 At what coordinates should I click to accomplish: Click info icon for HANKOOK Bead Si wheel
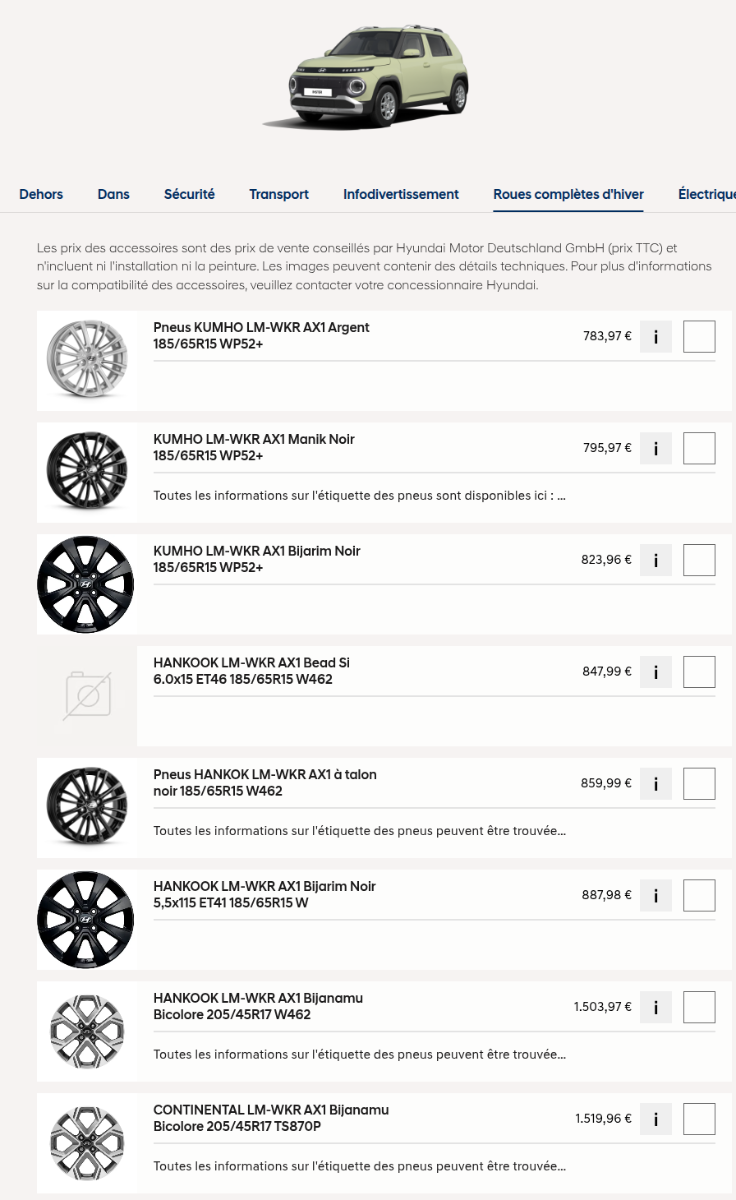(x=656, y=673)
